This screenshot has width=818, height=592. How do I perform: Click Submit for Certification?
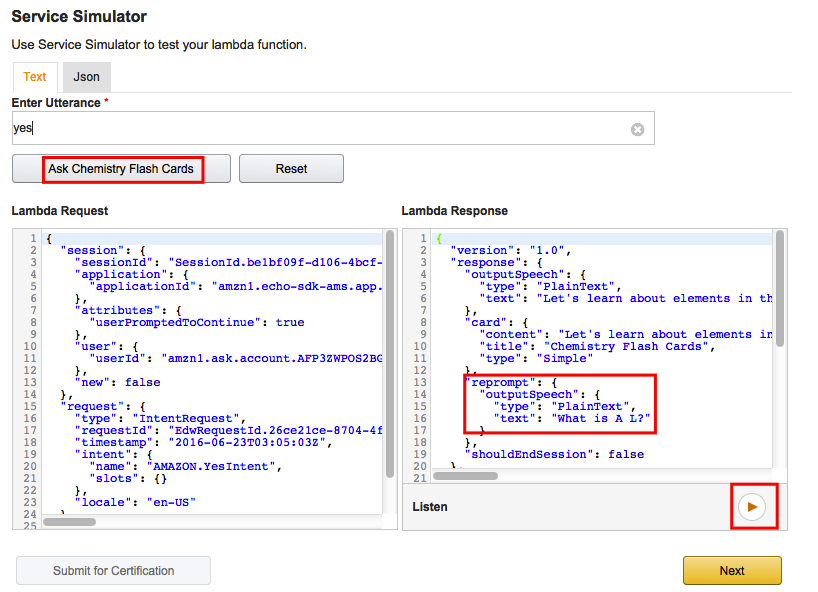click(113, 570)
